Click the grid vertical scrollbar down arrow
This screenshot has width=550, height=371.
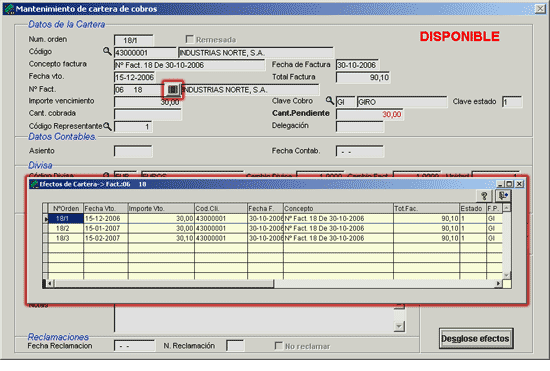tap(507, 275)
